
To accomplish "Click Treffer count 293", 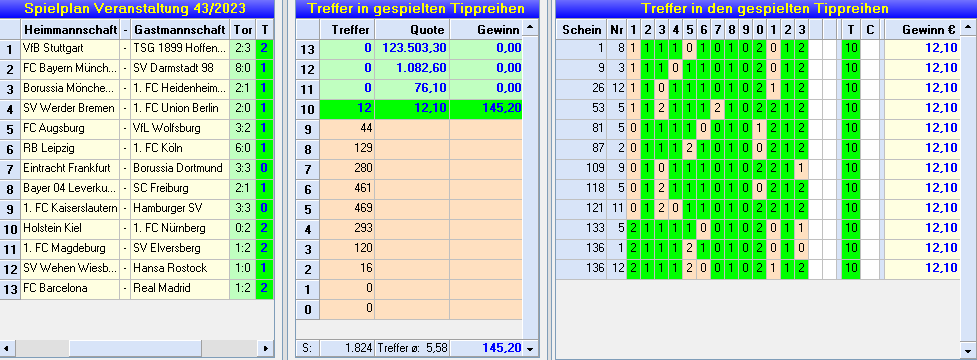I will 347,228.
